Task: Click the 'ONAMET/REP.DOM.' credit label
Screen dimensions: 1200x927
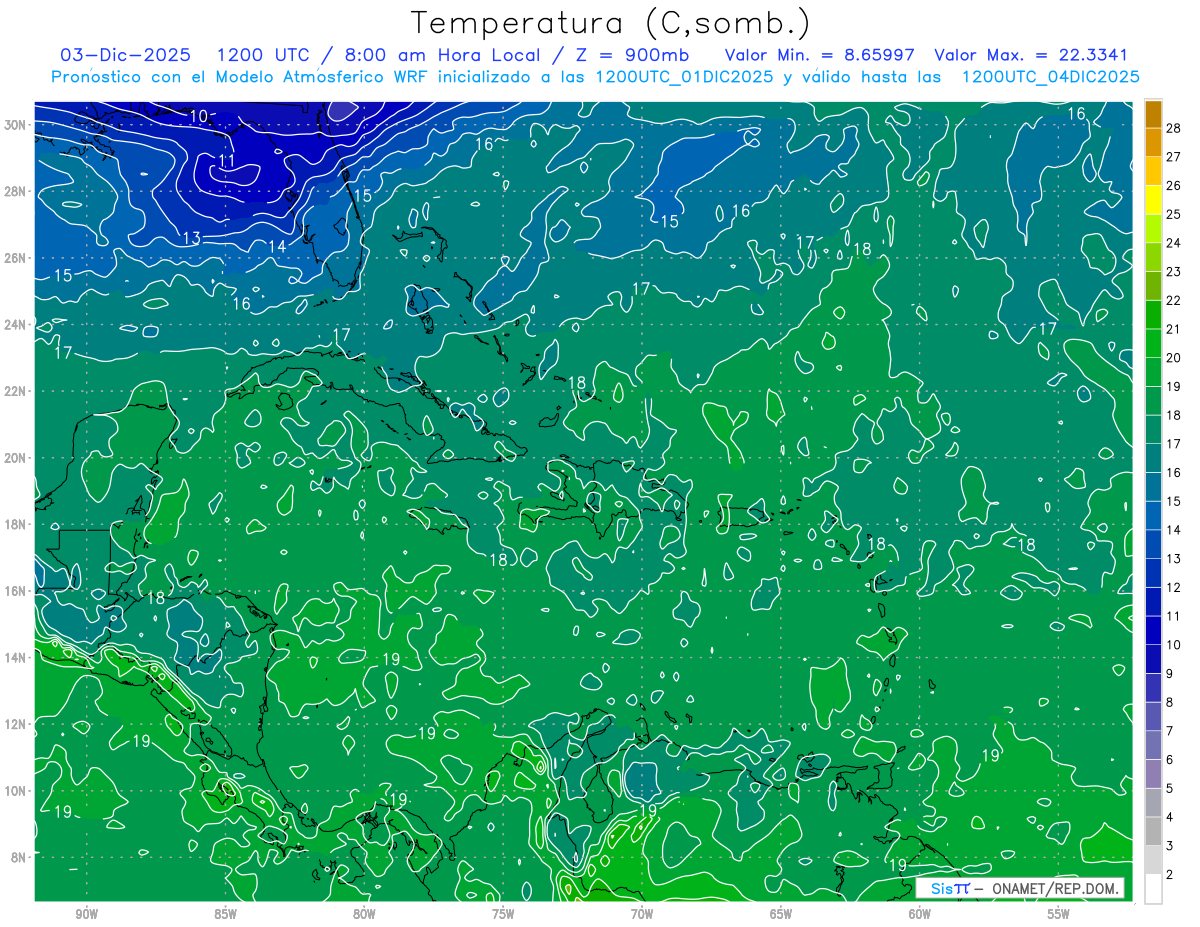Action: tap(1054, 889)
